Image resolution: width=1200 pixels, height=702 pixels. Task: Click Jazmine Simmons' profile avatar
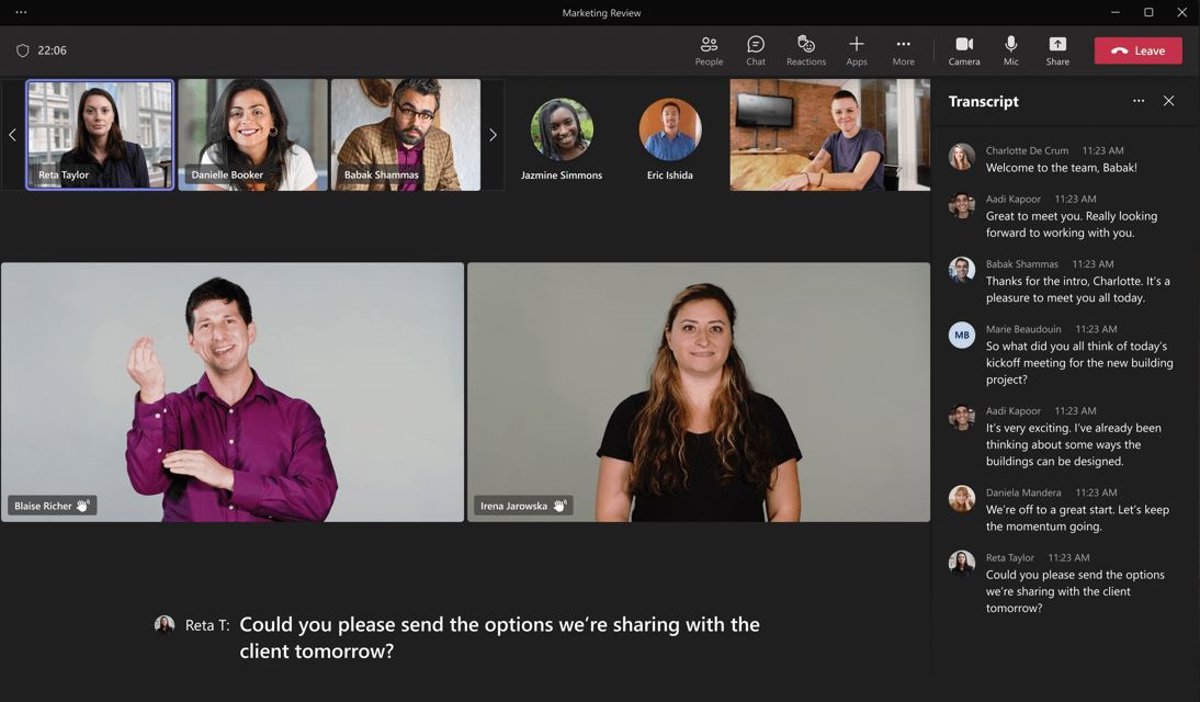point(561,130)
